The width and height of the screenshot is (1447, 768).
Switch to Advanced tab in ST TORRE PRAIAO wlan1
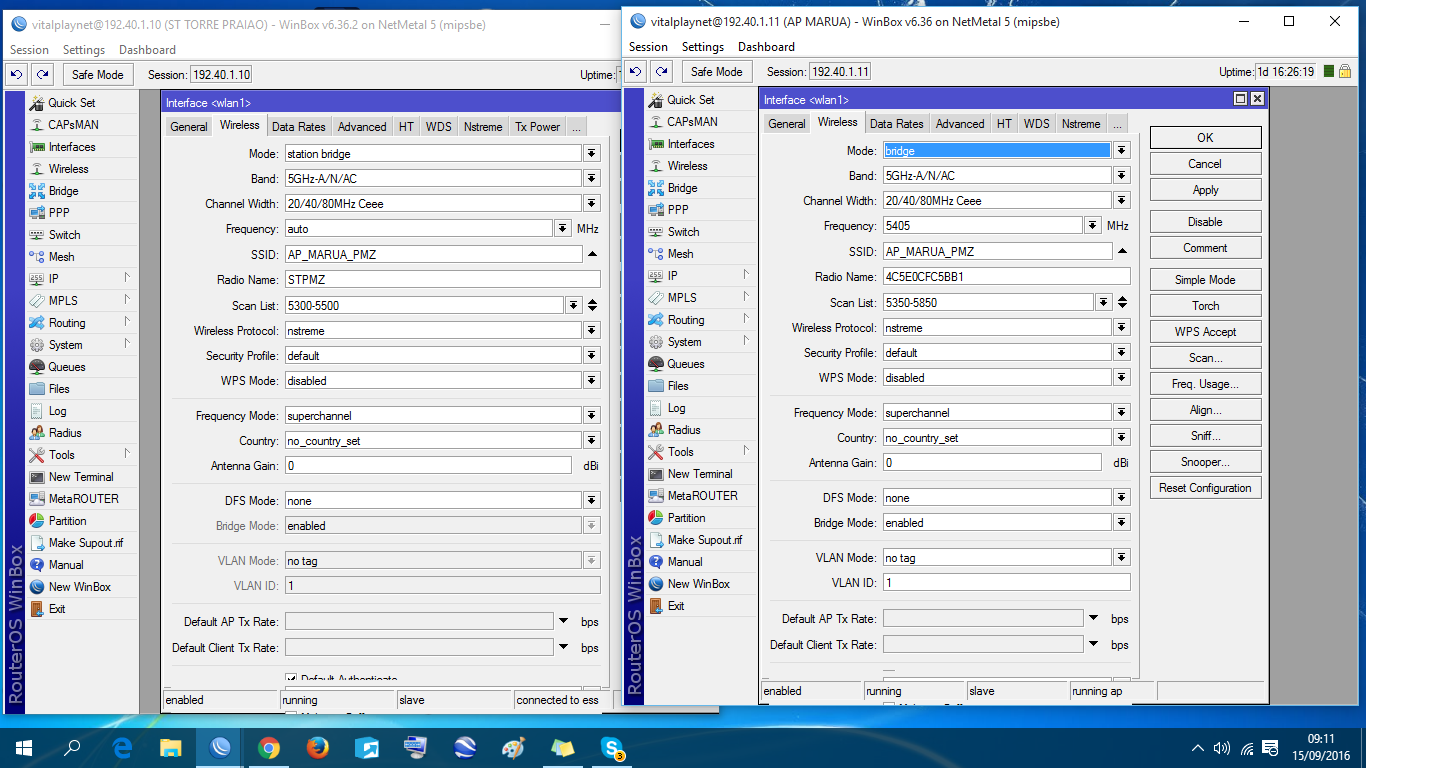point(362,127)
